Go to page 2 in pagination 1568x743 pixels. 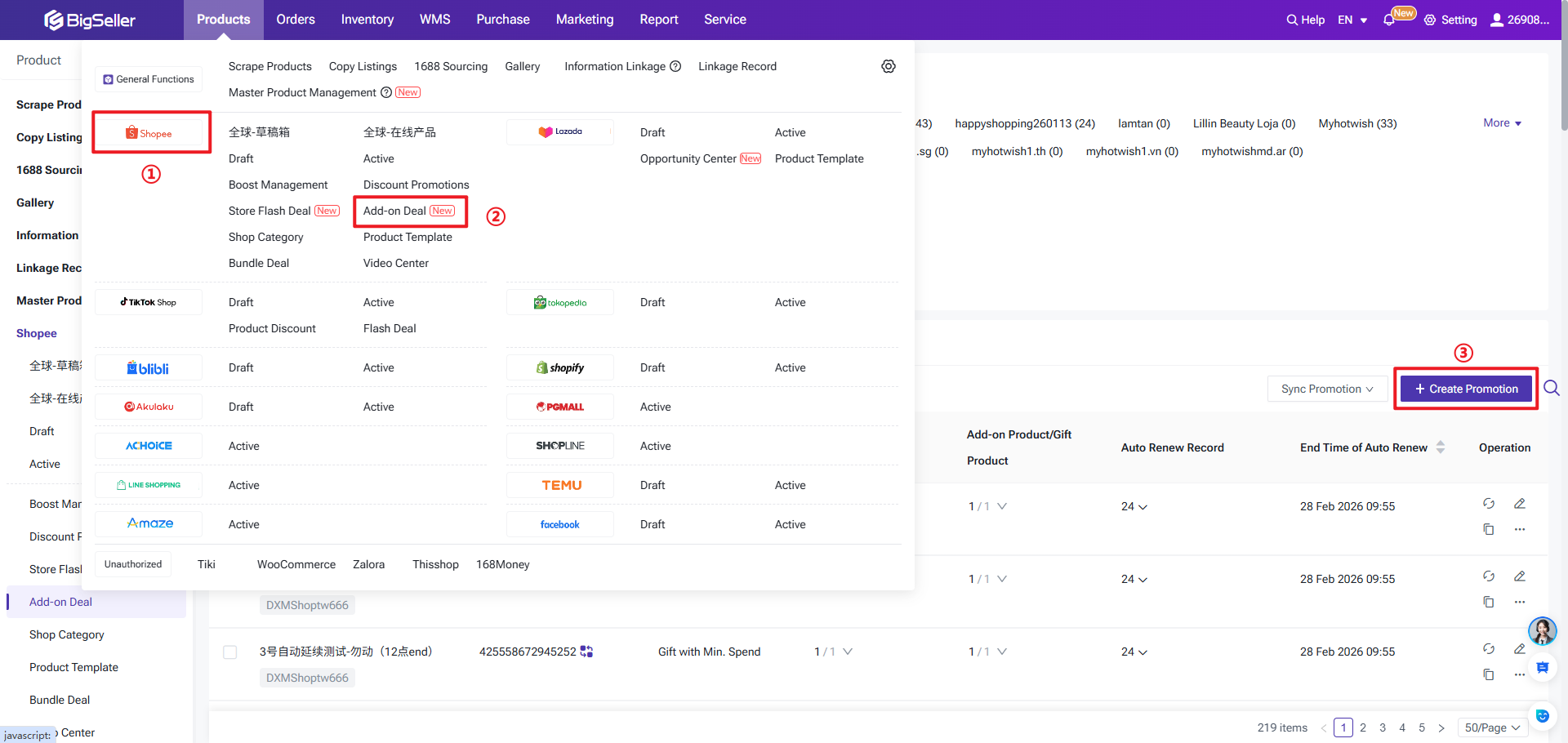pos(1363,727)
